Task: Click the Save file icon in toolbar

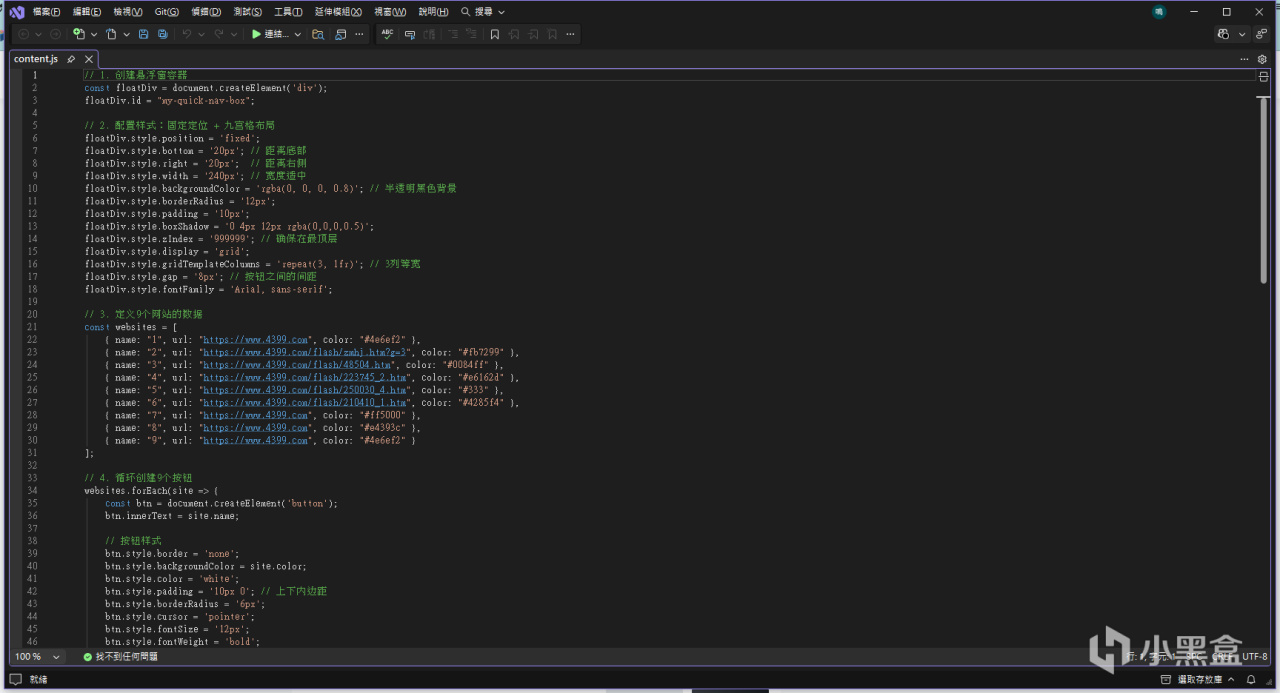Action: pyautogui.click(x=144, y=34)
